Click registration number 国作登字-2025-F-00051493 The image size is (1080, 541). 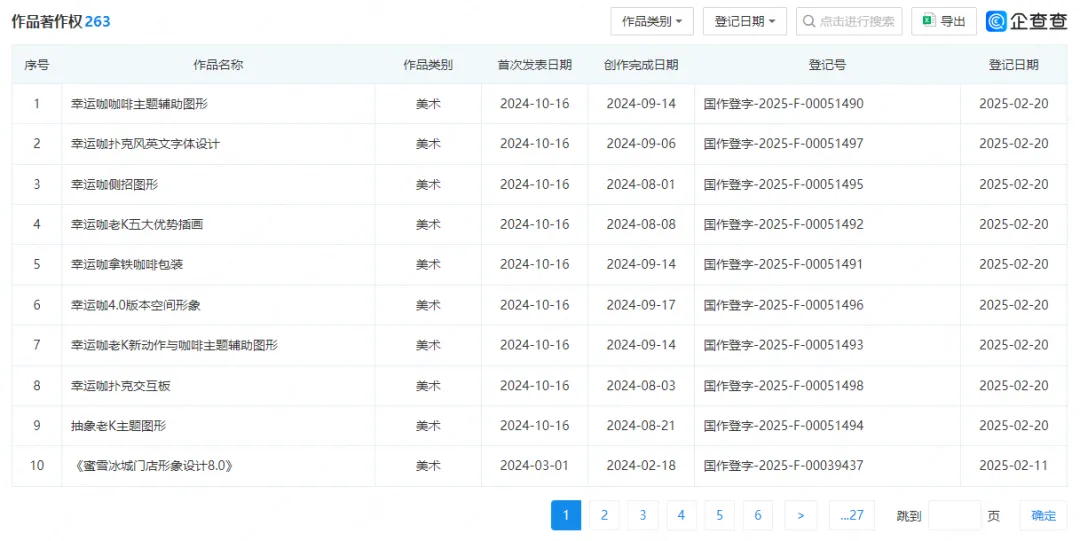[783, 345]
